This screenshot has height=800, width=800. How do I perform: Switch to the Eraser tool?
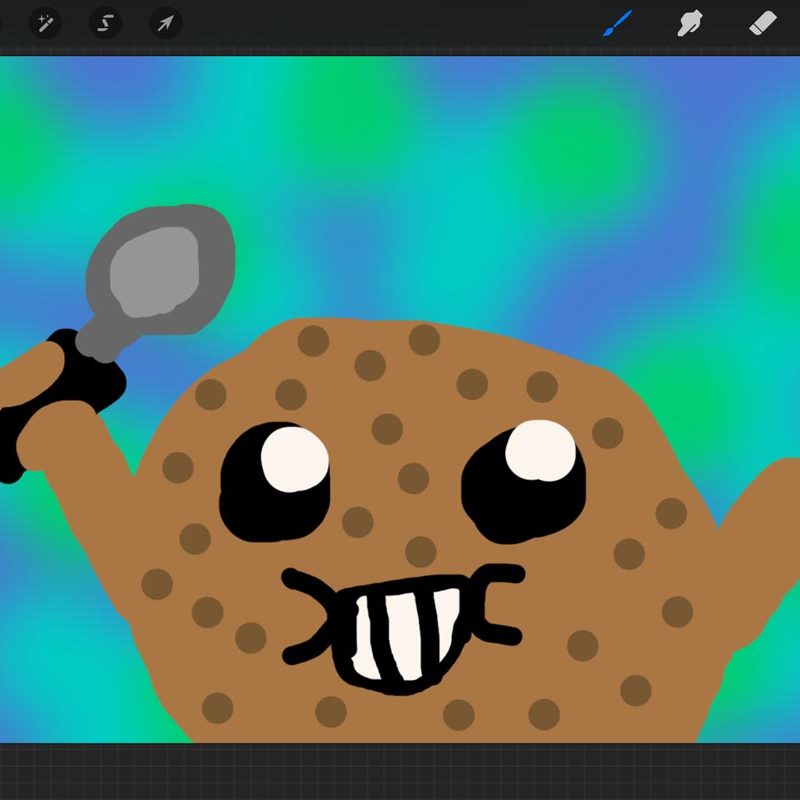tap(763, 23)
